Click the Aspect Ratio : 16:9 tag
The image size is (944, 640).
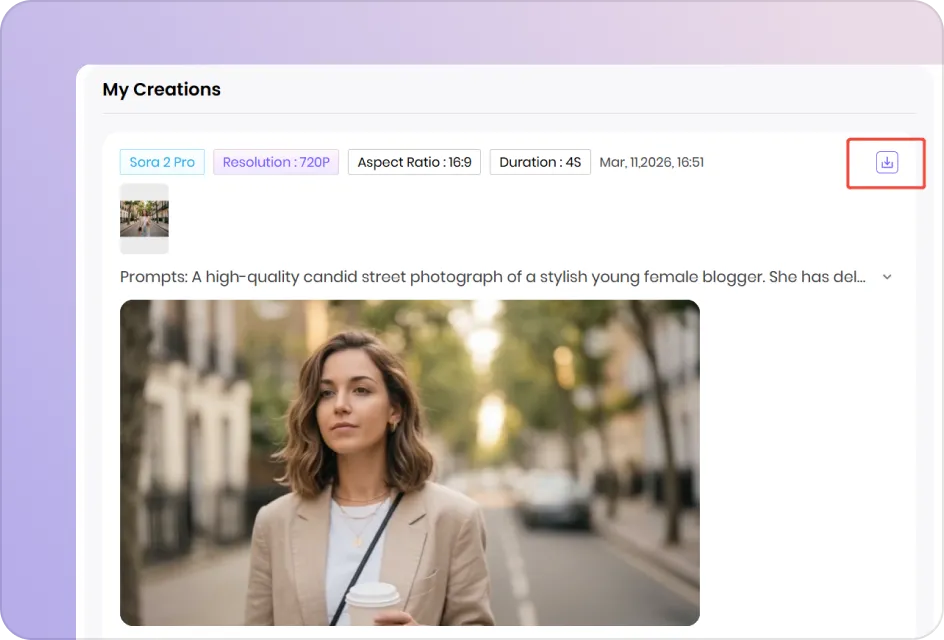coord(414,162)
